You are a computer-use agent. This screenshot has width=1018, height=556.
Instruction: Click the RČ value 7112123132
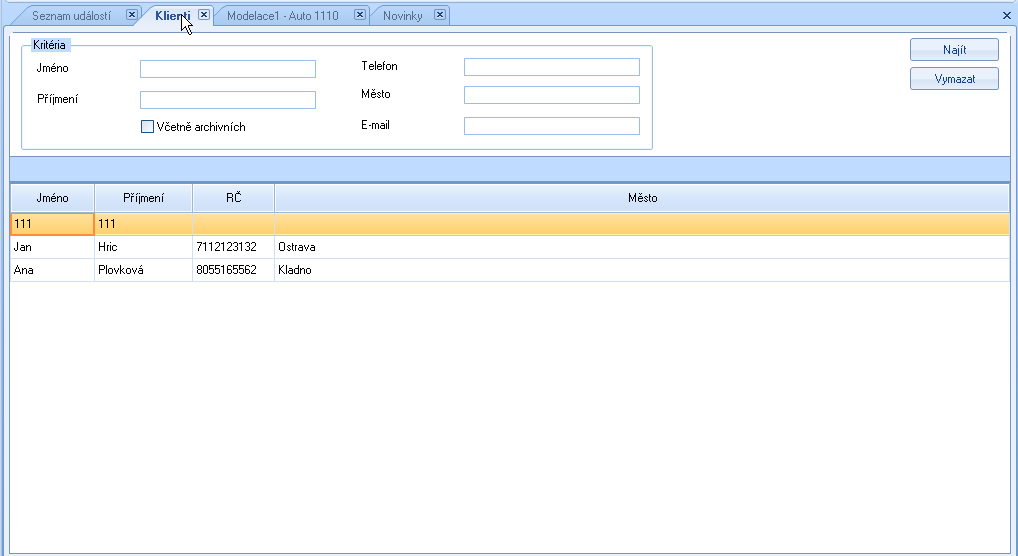[234, 247]
